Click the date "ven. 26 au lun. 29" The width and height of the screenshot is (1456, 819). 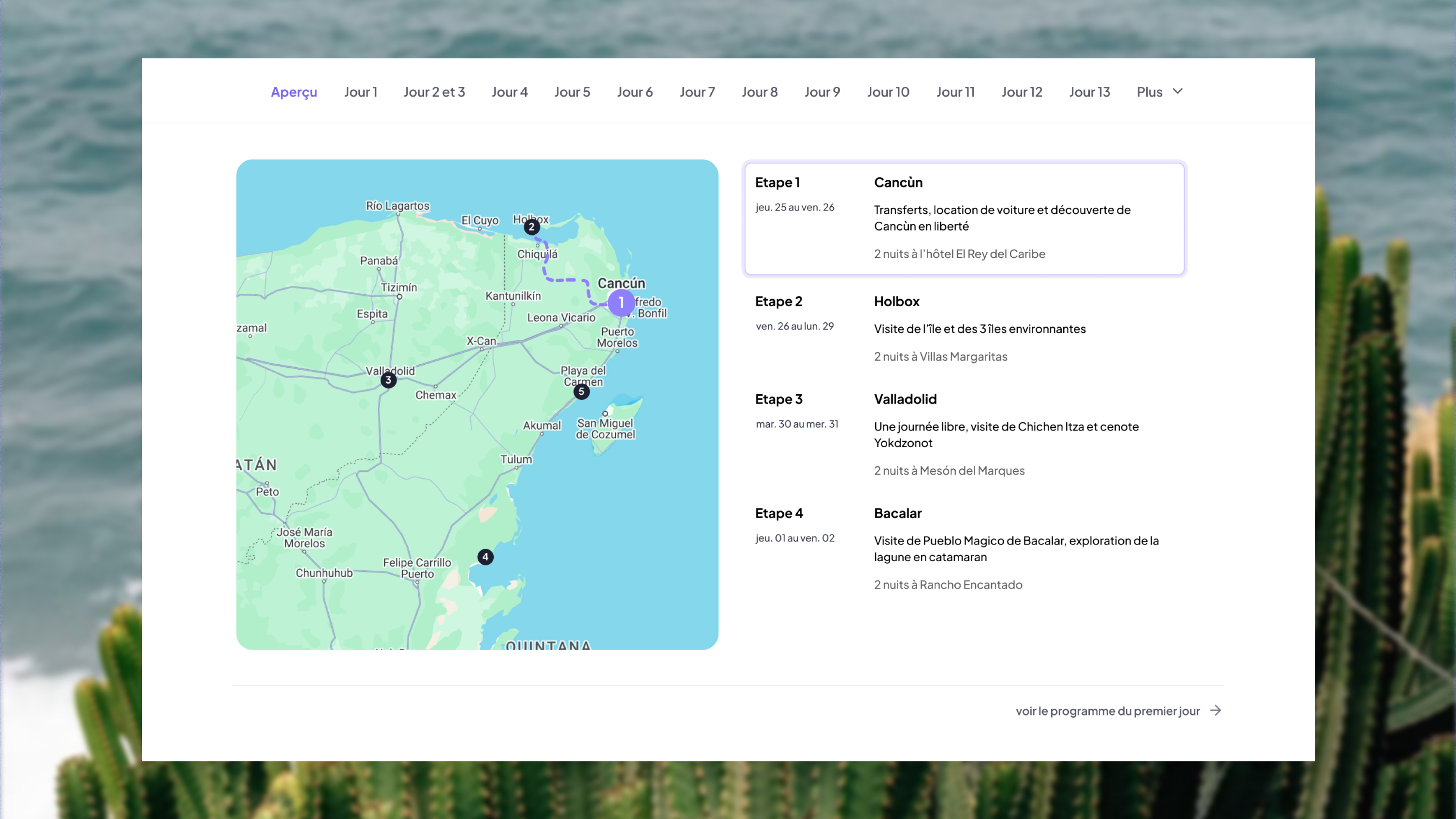795,326
